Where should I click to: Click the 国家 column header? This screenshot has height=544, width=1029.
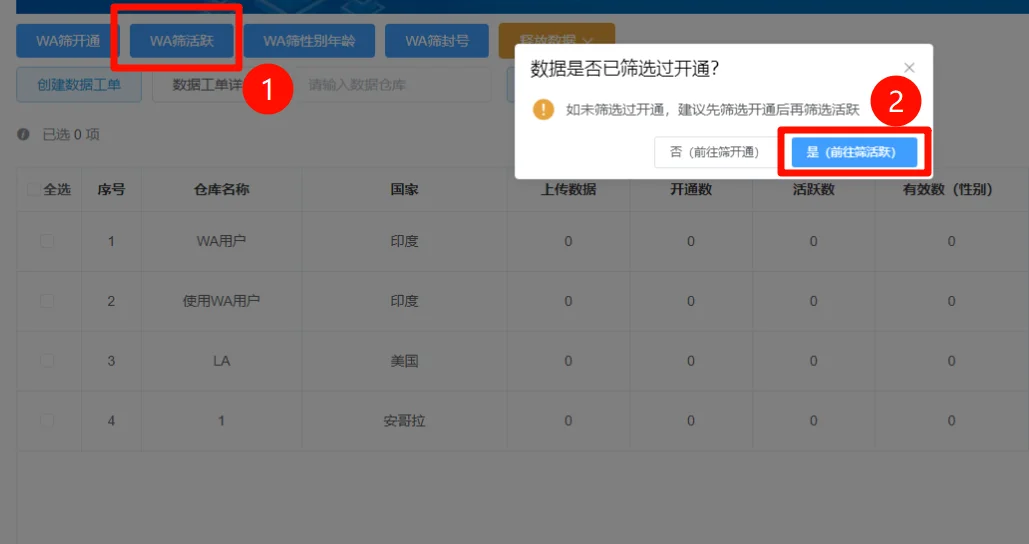pyautogui.click(x=404, y=190)
